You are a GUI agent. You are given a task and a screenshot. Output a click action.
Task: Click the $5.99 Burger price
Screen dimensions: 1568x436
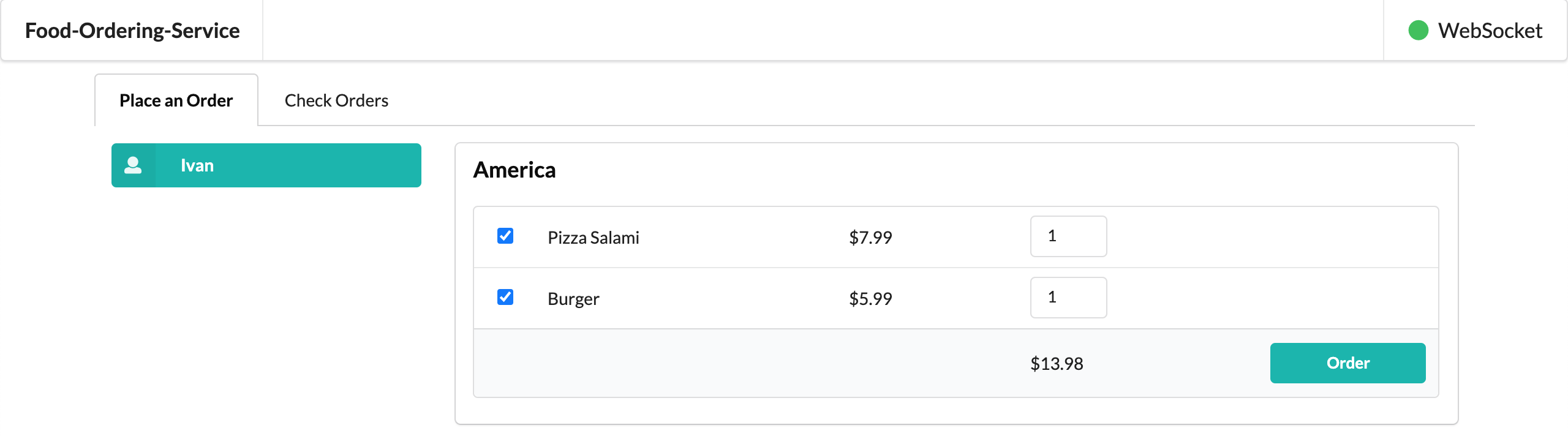point(870,299)
